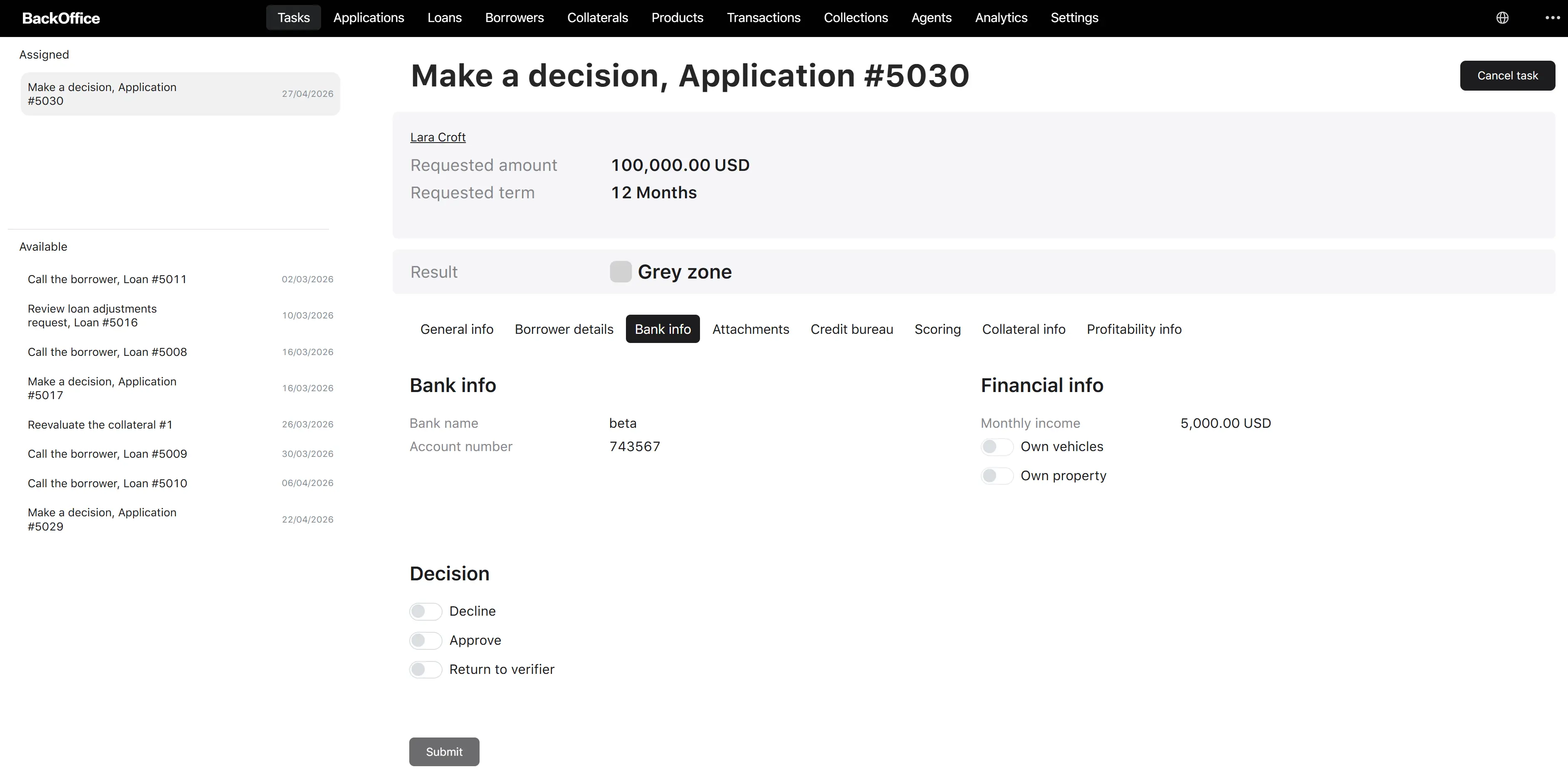Screen dimensions: 1568x772
Task: Click the 27/04/2026 date of assigned task
Action: tap(307, 94)
